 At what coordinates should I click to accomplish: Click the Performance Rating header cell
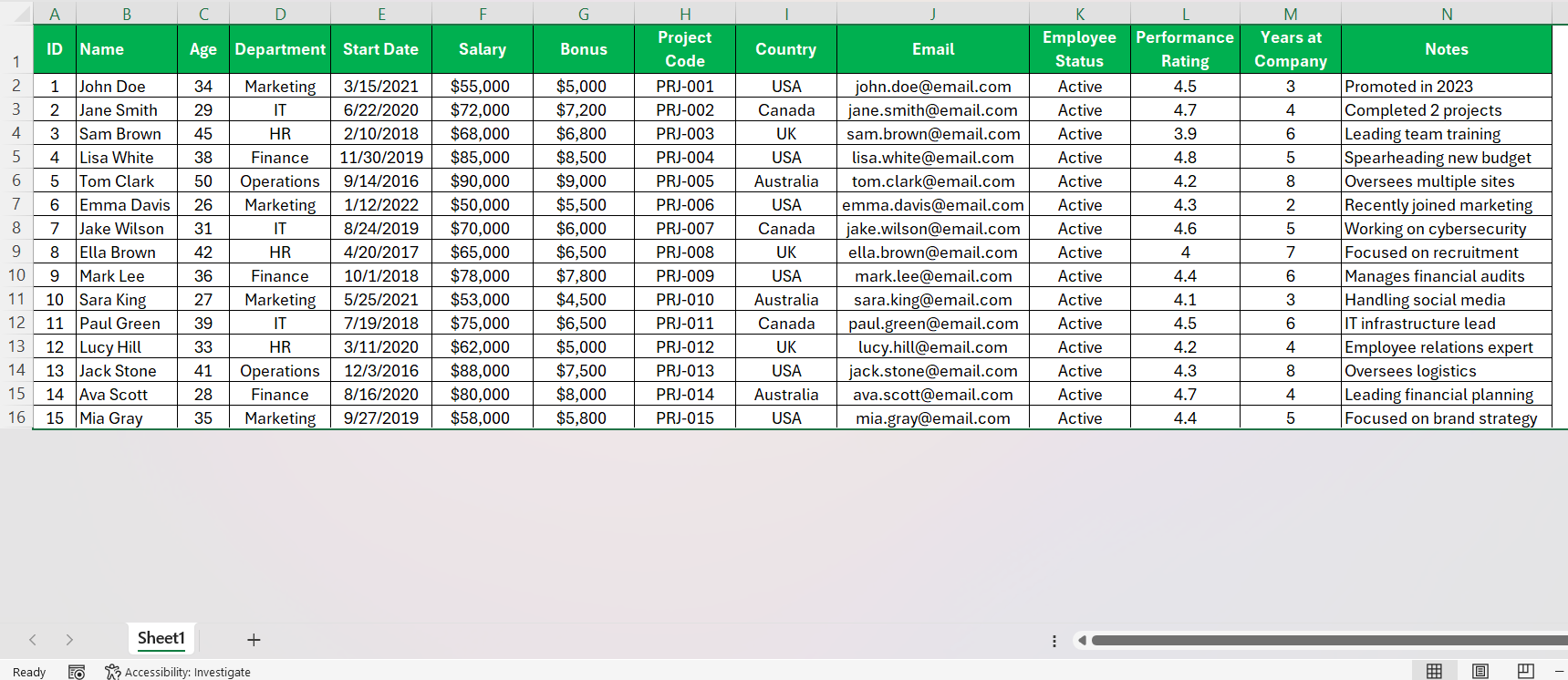click(x=1185, y=49)
